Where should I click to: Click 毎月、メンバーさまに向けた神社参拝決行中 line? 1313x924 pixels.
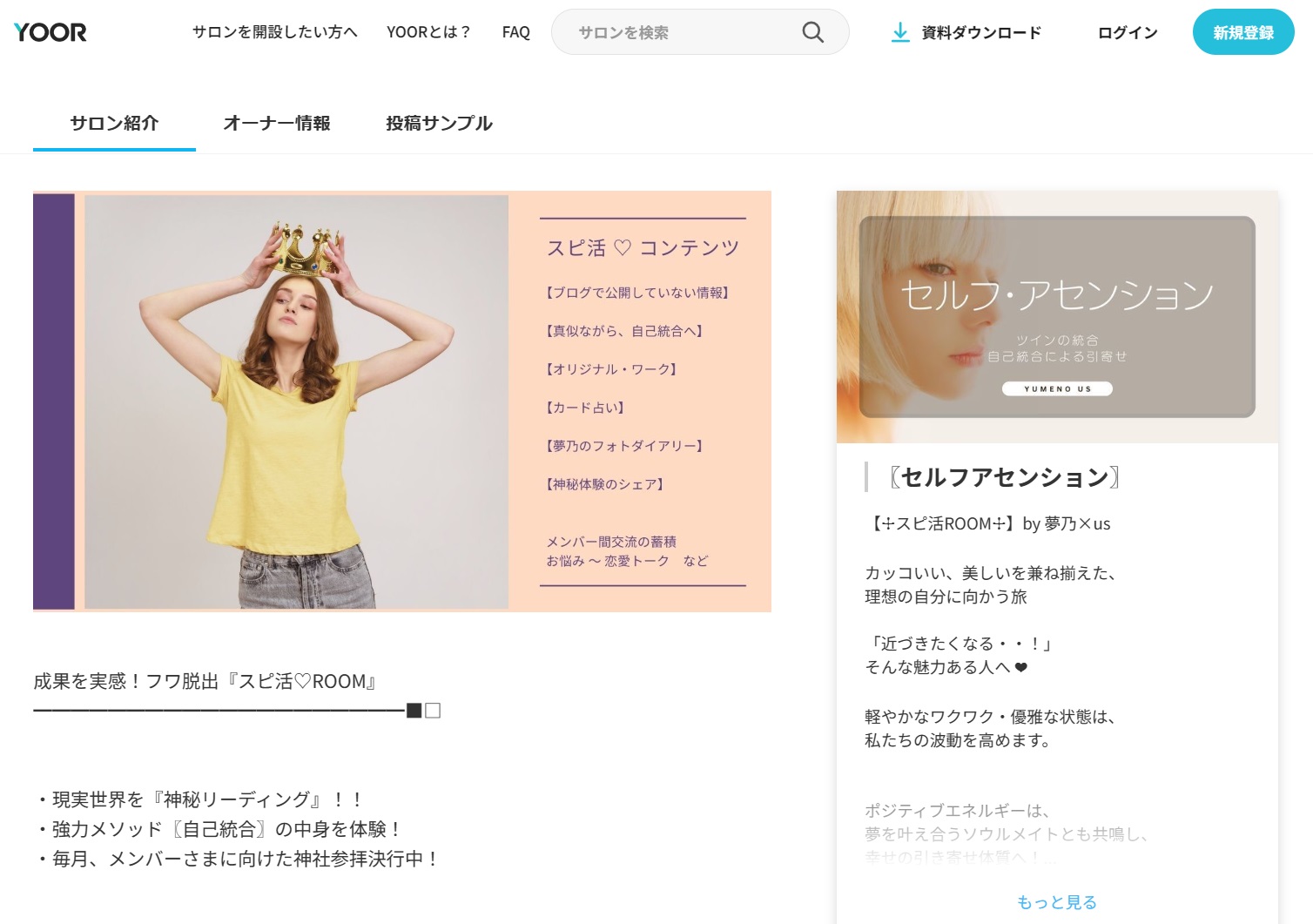click(237, 859)
